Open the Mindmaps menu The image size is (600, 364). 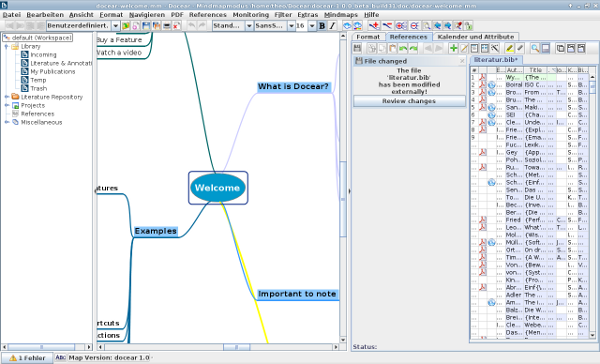[341, 15]
